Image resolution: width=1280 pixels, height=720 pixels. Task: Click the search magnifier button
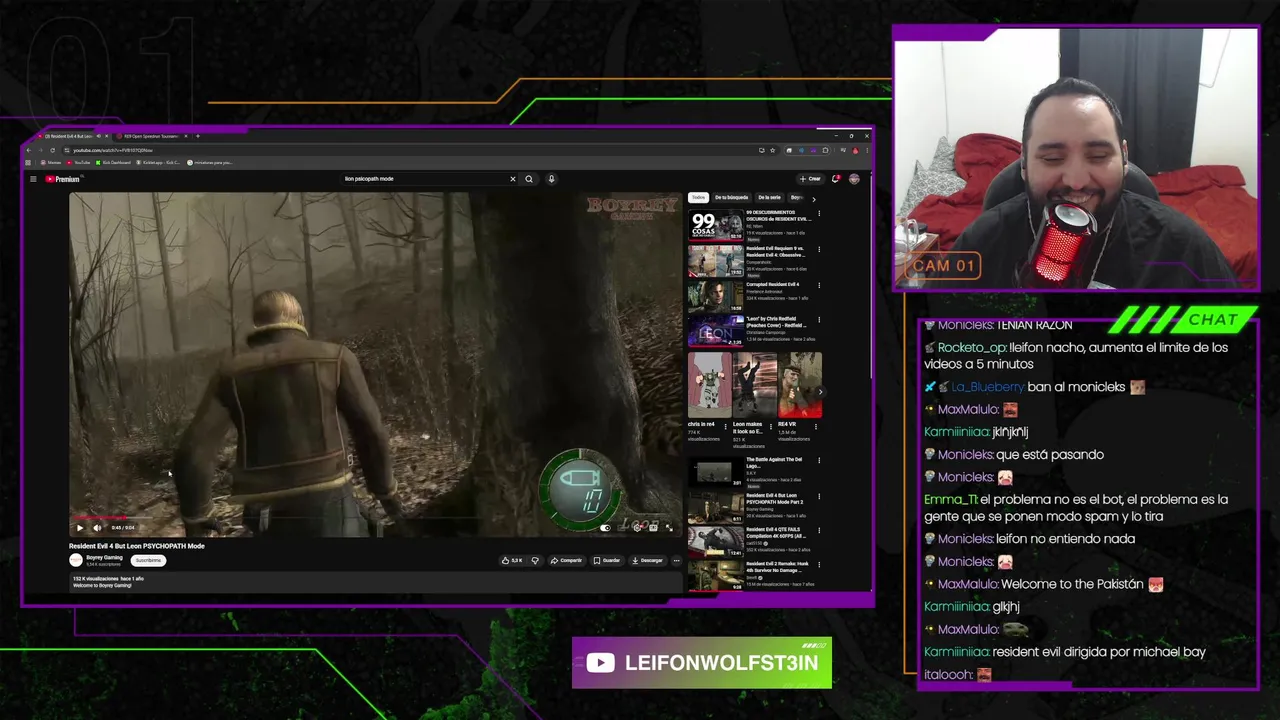click(x=529, y=179)
